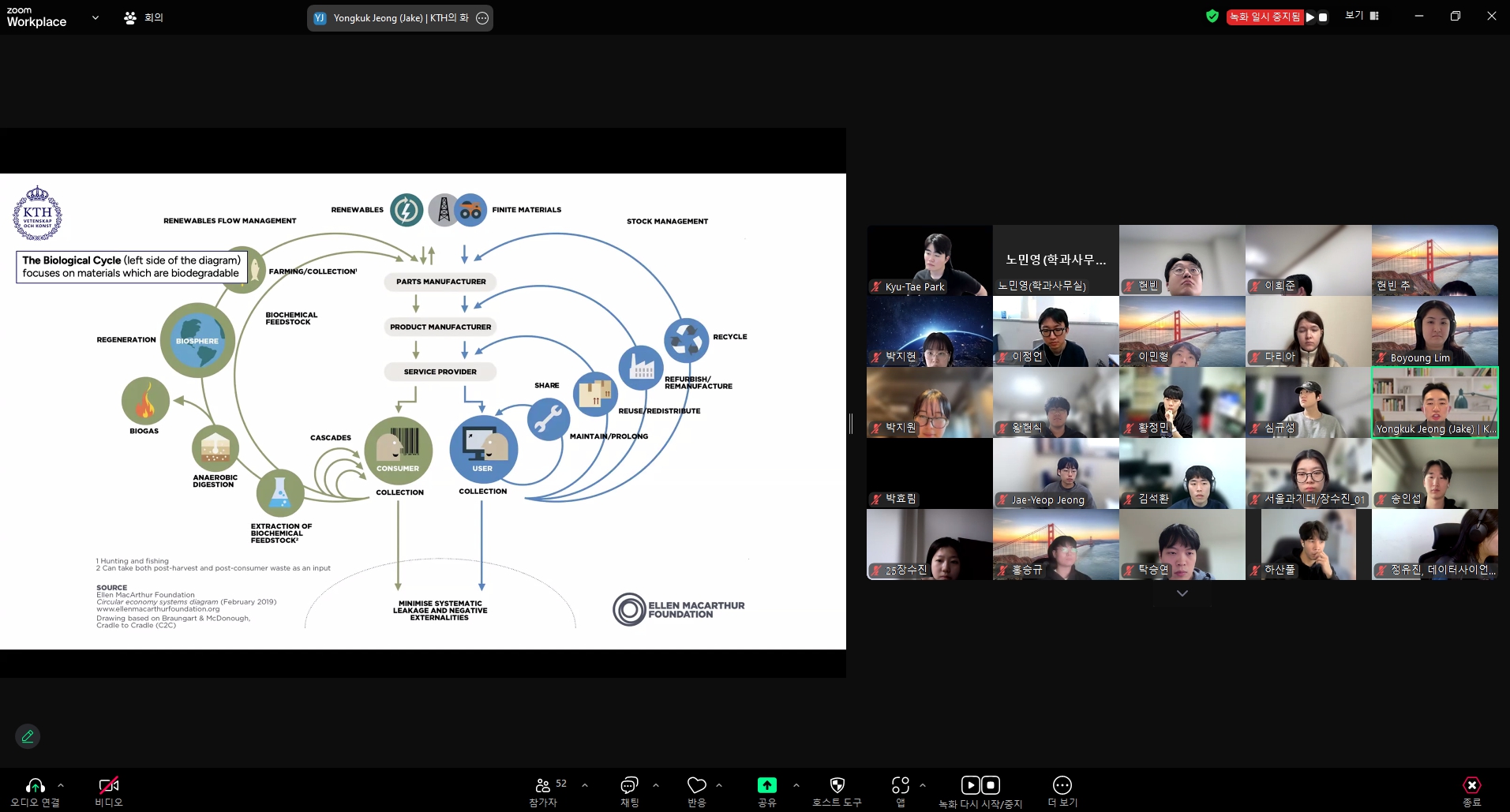Resume recording with top play button
1510x812 pixels.
pyautogui.click(x=1310, y=17)
